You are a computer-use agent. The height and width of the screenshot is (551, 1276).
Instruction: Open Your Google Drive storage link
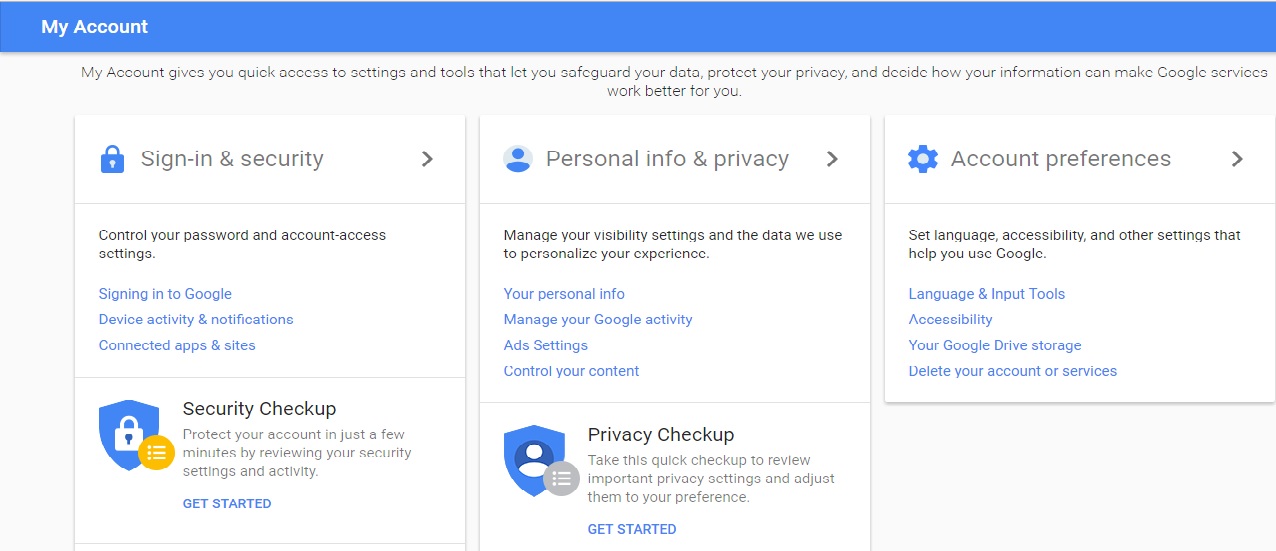pos(995,345)
